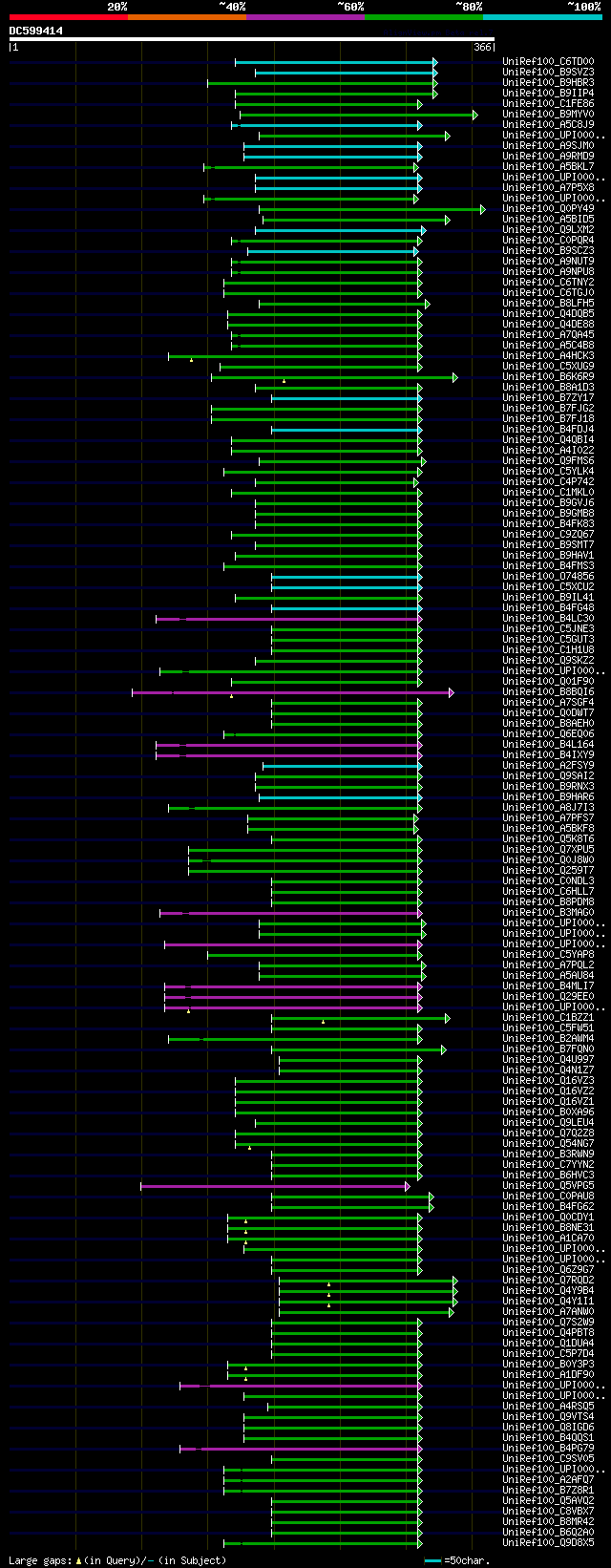The image size is (611, 1568).
Task: Click the Large gaps legend text
Action: pyautogui.click(x=117, y=1560)
